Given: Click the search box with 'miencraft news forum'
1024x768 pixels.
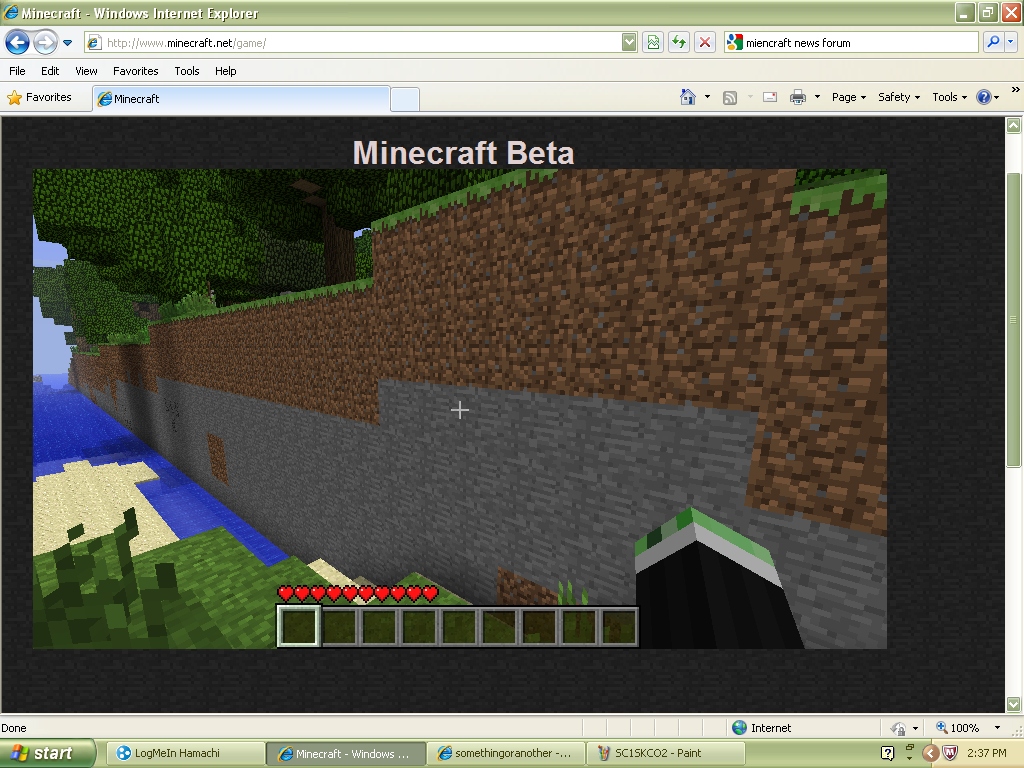Looking at the screenshot, I should pyautogui.click(x=852, y=43).
